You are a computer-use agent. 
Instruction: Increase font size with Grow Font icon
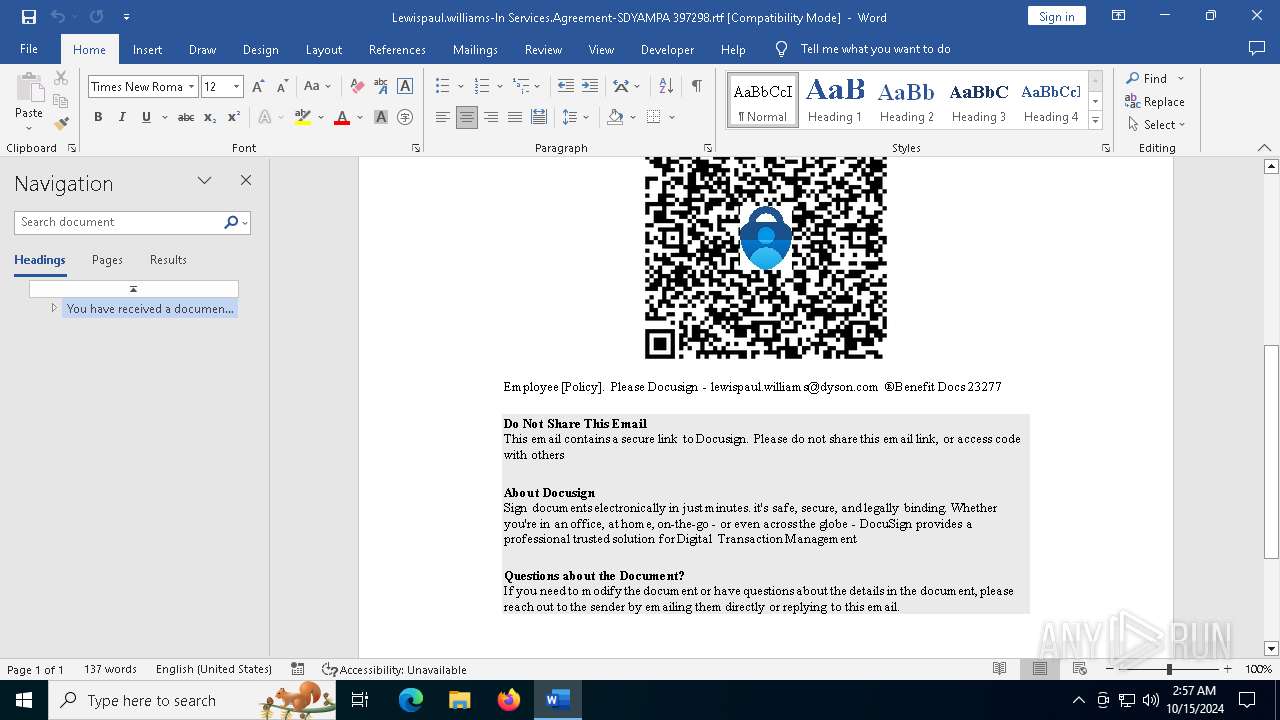258,87
